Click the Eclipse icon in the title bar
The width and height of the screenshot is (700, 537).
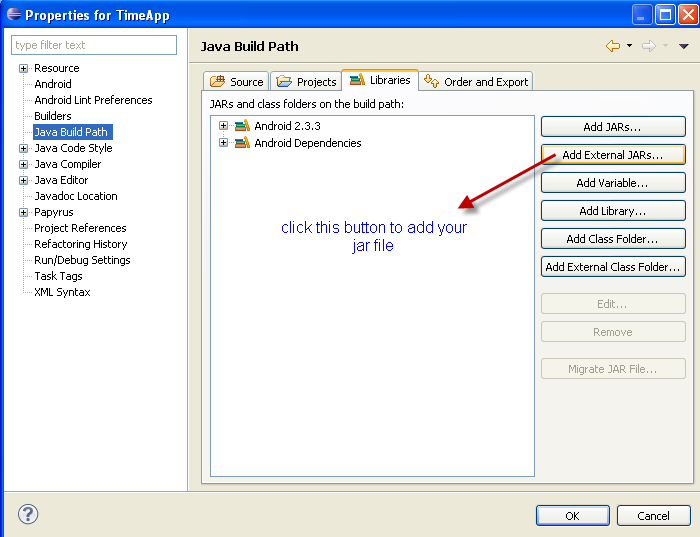pos(14,14)
